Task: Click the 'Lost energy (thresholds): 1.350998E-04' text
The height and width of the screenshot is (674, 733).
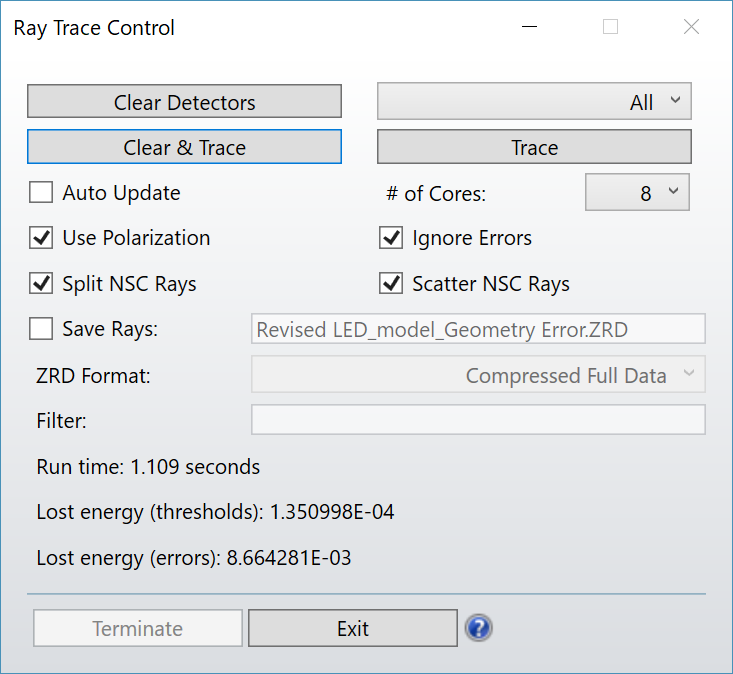Action: [215, 512]
